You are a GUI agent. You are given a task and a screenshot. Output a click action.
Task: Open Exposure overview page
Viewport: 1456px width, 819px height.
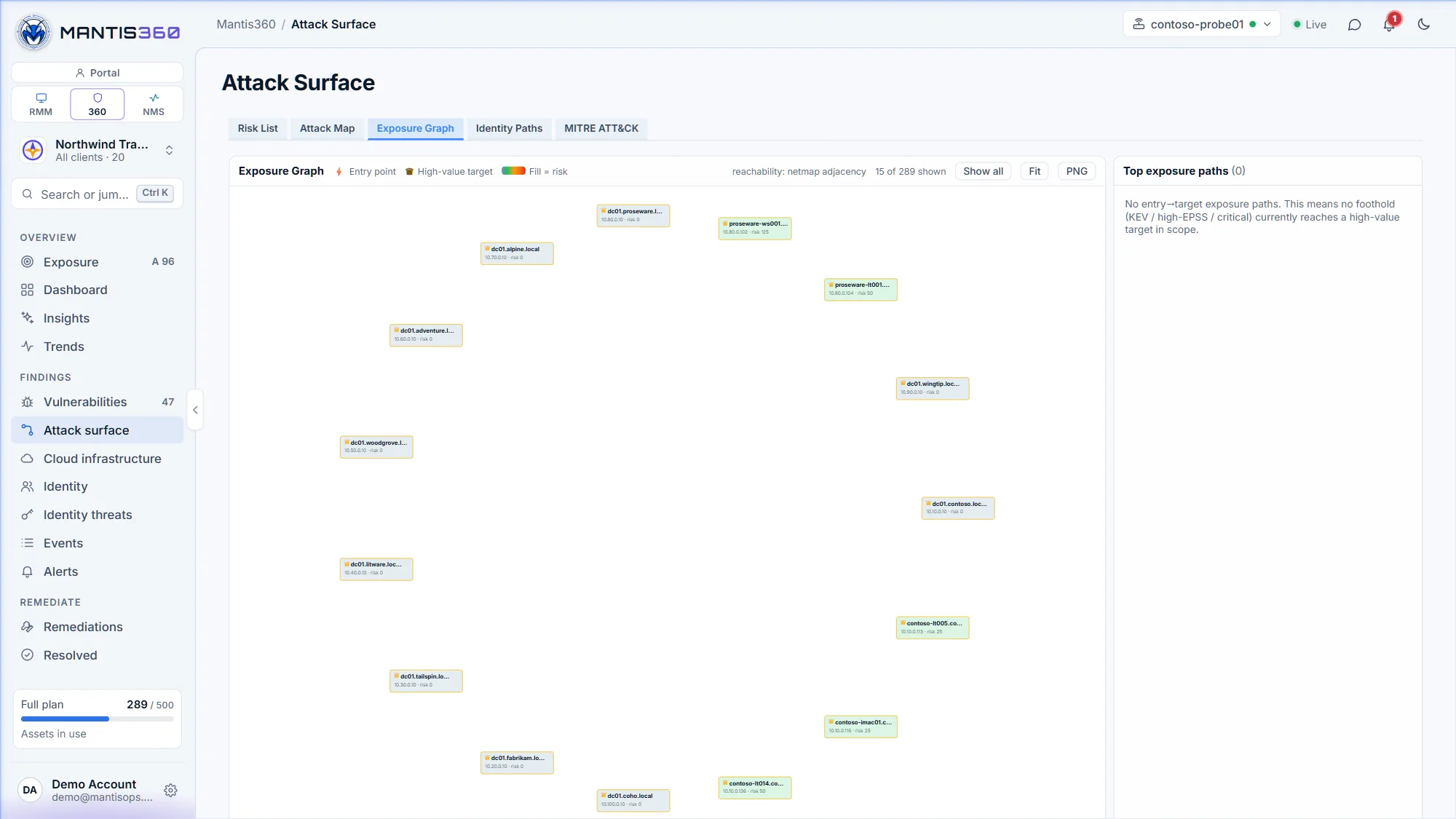(98, 262)
